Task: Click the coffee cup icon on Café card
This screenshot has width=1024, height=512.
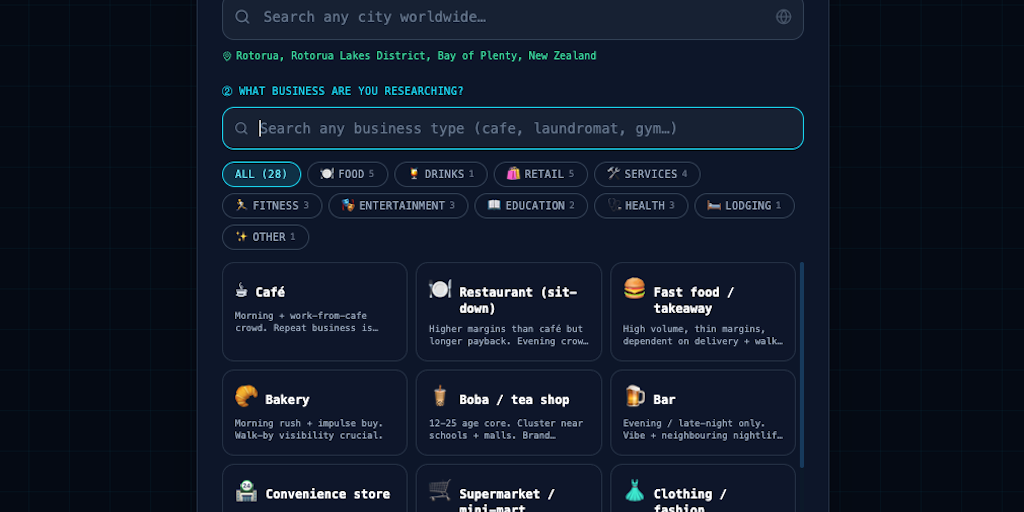Action: point(242,290)
